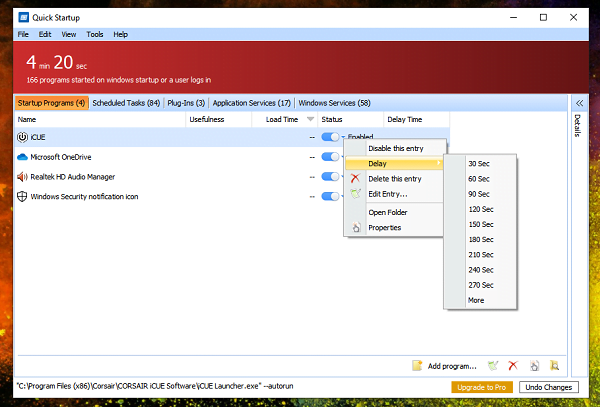
Task: Toggle the Microsoft OneDrive status switch
Action: pos(330,157)
